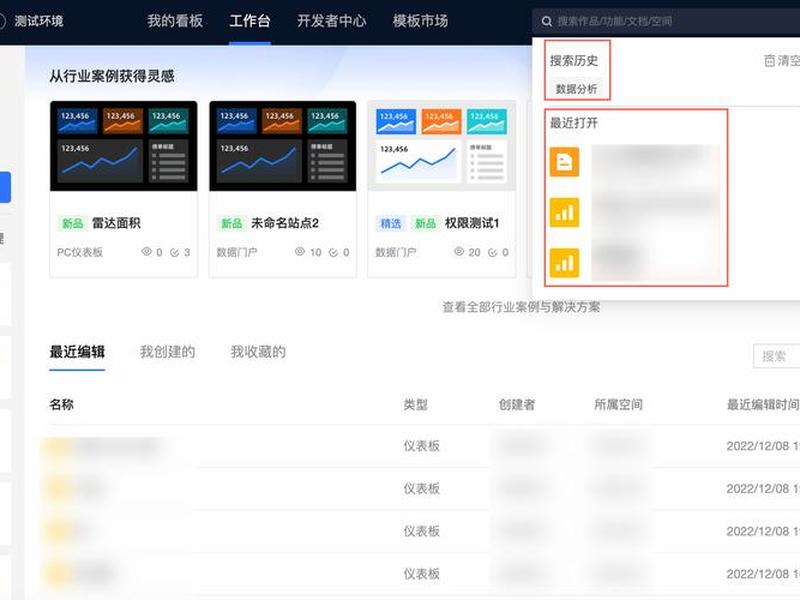This screenshot has width=800, height=600.
Task: Click the eye icon on 未命名站点2 card
Action: [300, 252]
